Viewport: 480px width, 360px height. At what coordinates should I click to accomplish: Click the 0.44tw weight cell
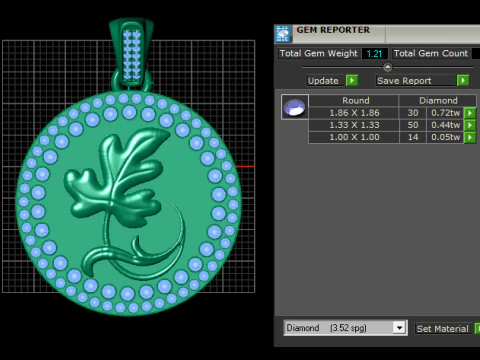click(445, 125)
